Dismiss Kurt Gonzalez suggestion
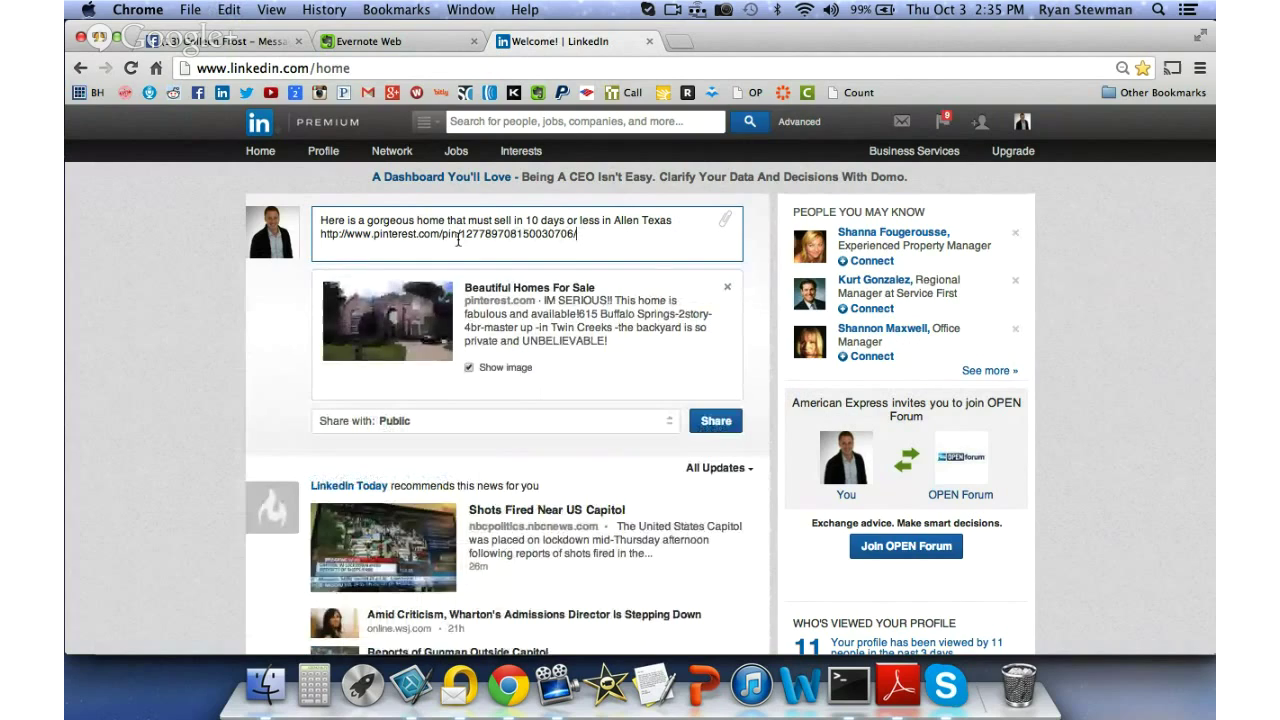The width and height of the screenshot is (1280, 720). tap(1015, 281)
